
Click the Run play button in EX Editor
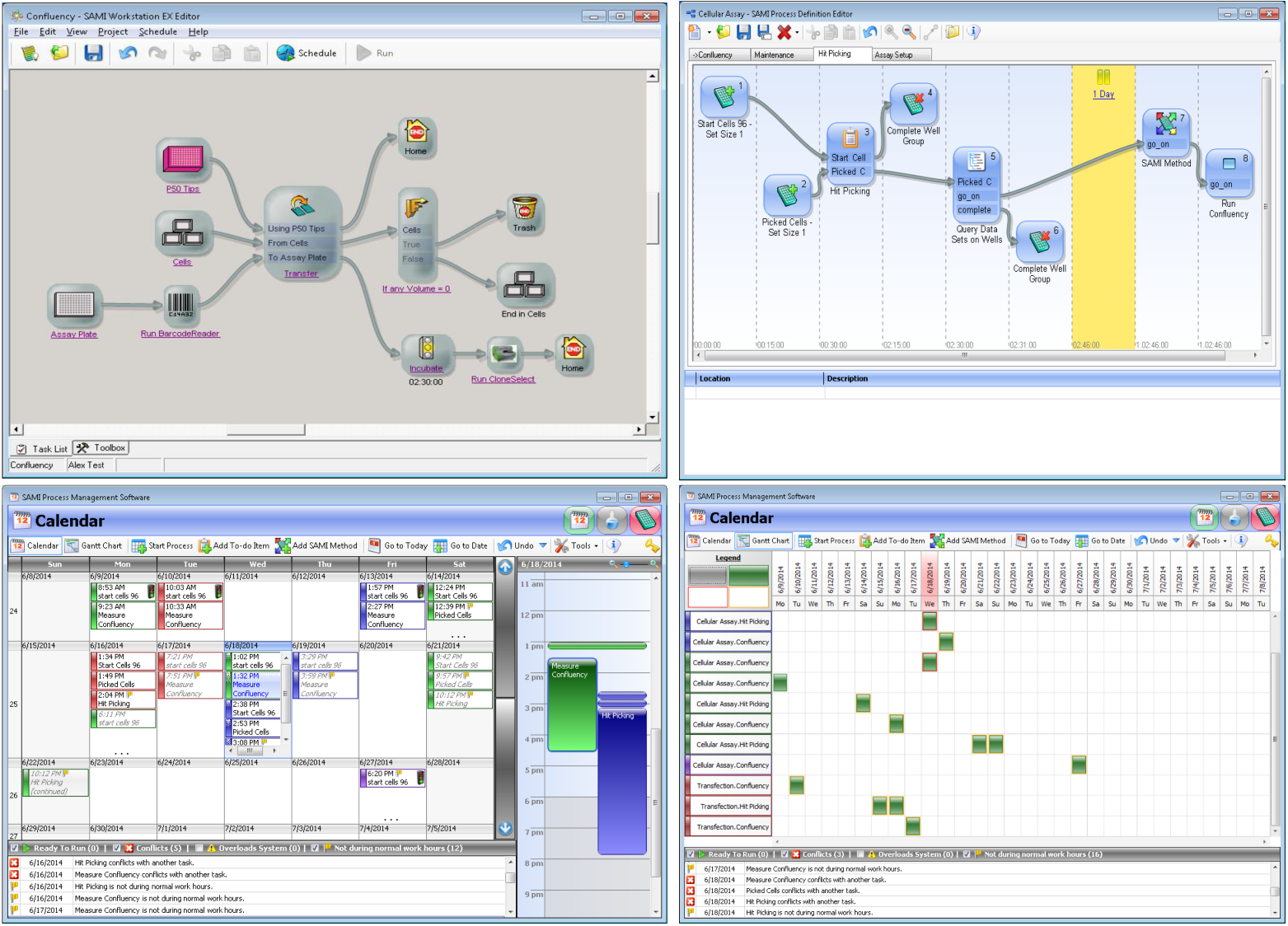375,54
